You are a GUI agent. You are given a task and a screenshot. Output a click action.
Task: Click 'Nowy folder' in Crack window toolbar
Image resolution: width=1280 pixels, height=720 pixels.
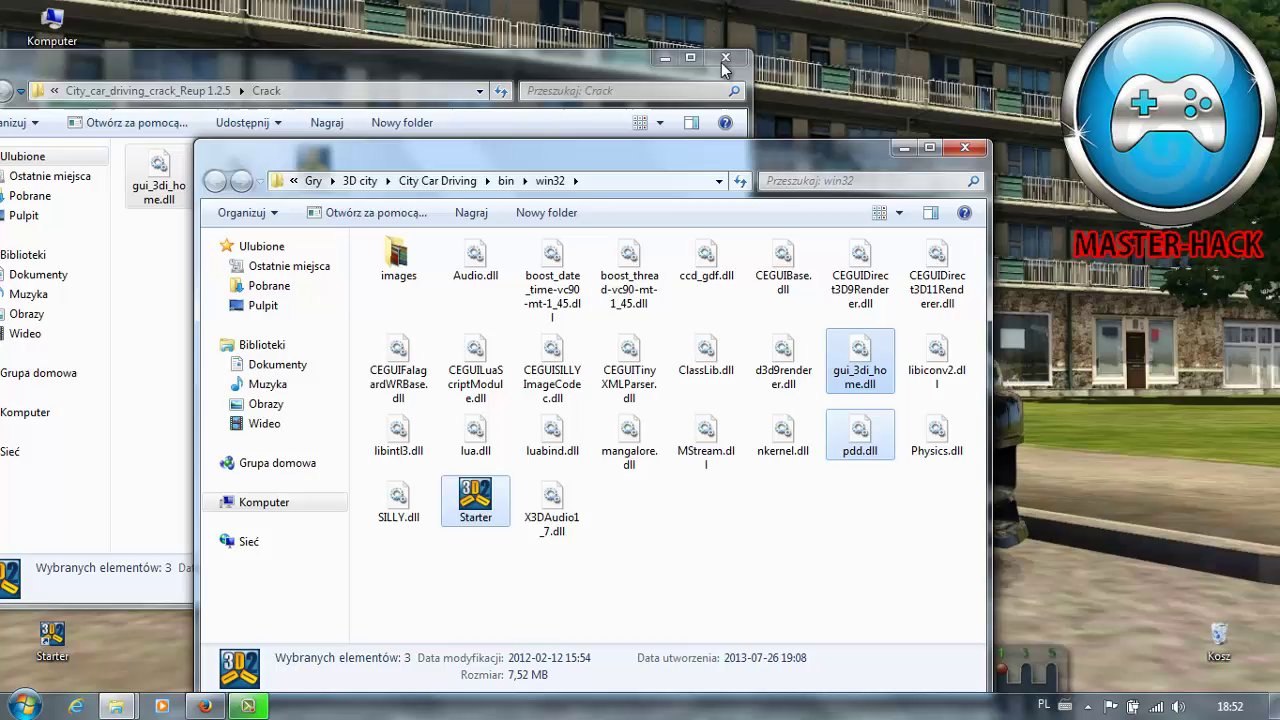click(402, 123)
